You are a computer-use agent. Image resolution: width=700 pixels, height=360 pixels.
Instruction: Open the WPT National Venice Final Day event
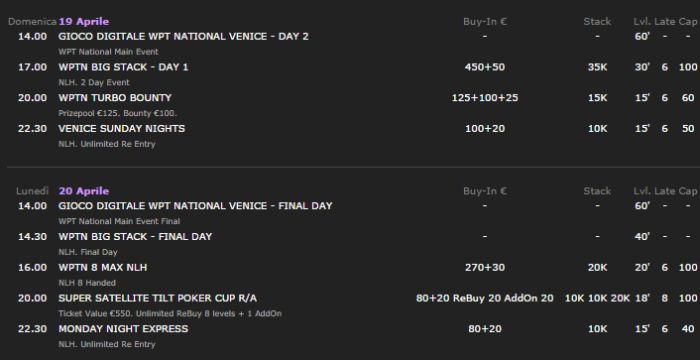(x=195, y=206)
